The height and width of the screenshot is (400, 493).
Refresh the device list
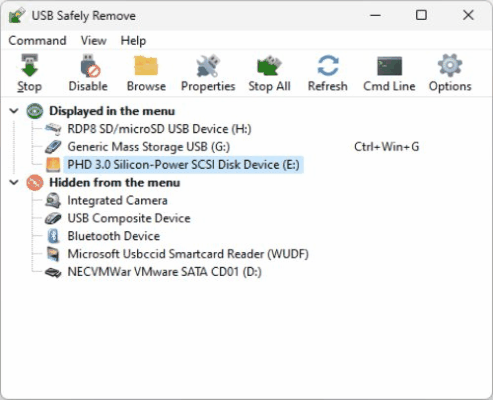pyautogui.click(x=328, y=66)
